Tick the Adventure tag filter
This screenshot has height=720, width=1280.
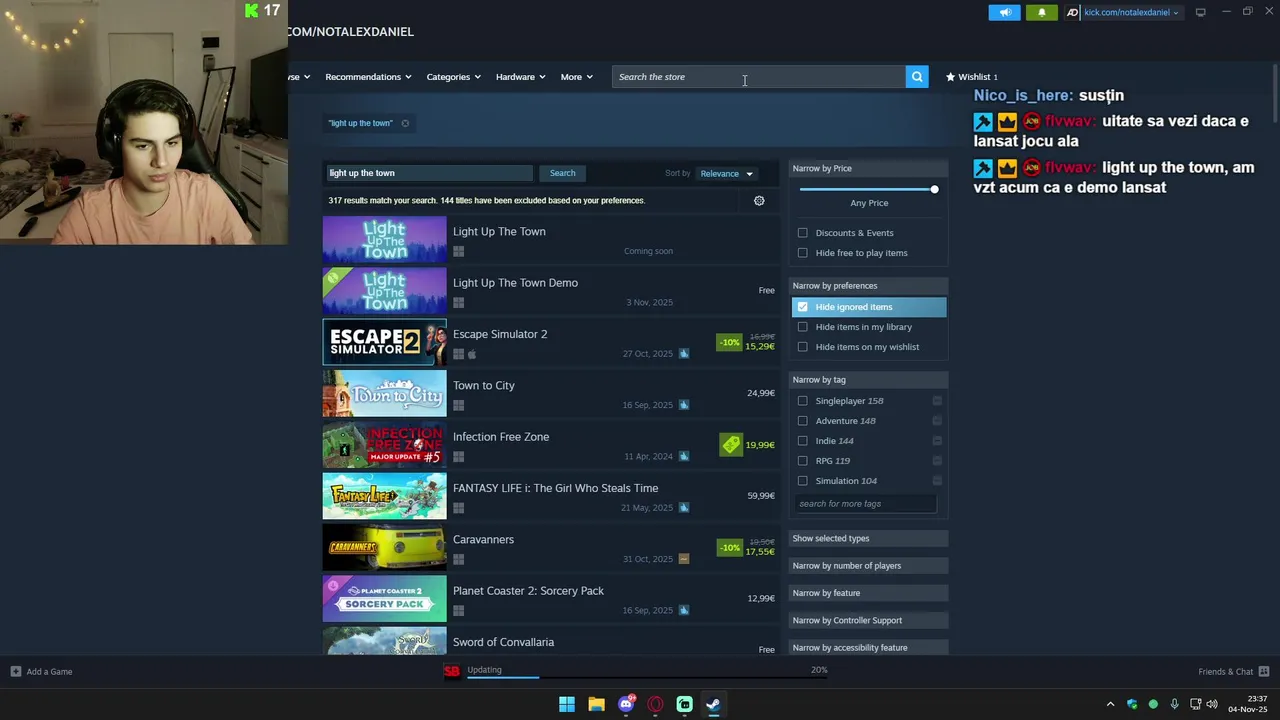tap(802, 421)
